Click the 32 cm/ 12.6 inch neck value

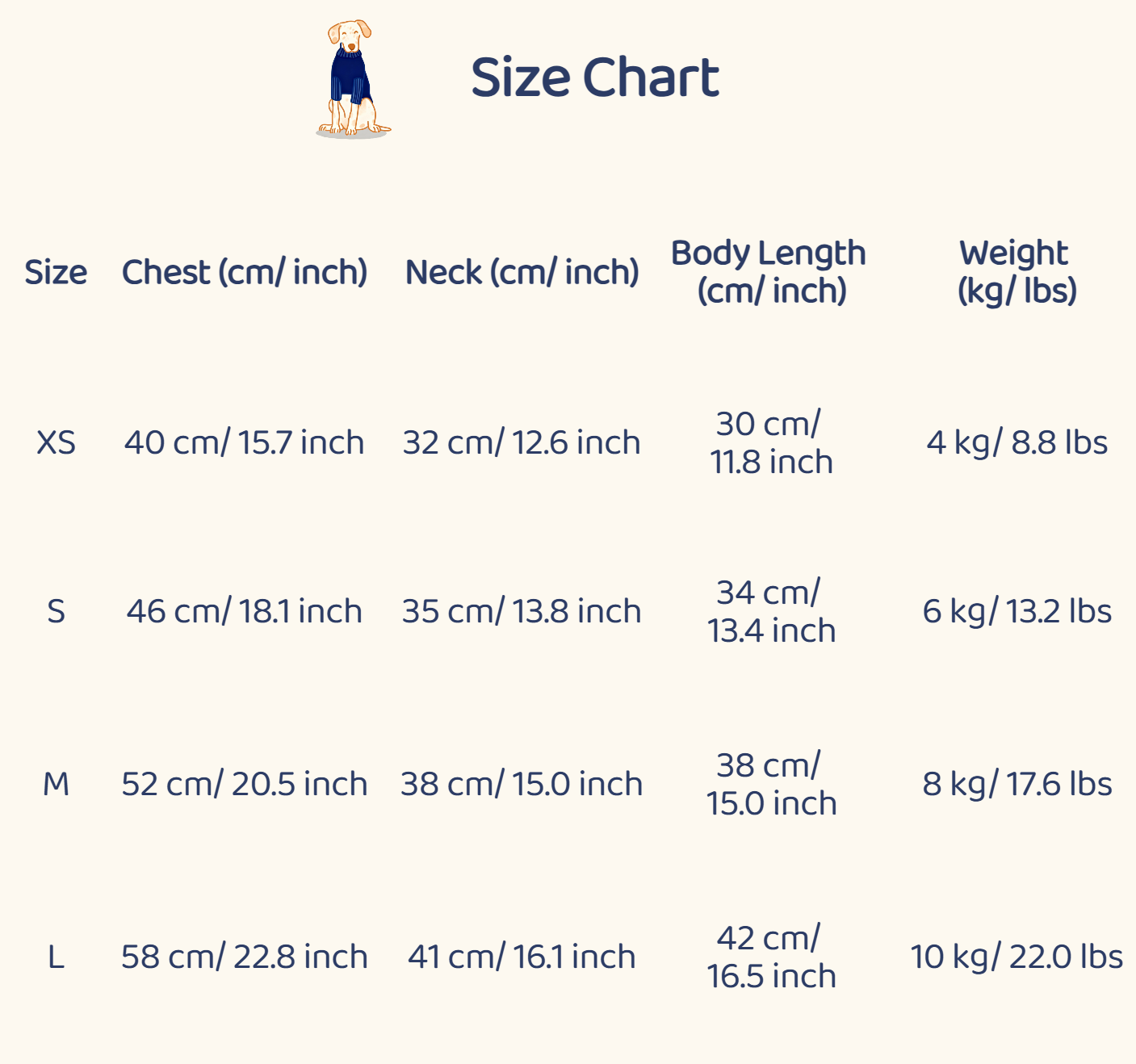click(522, 442)
